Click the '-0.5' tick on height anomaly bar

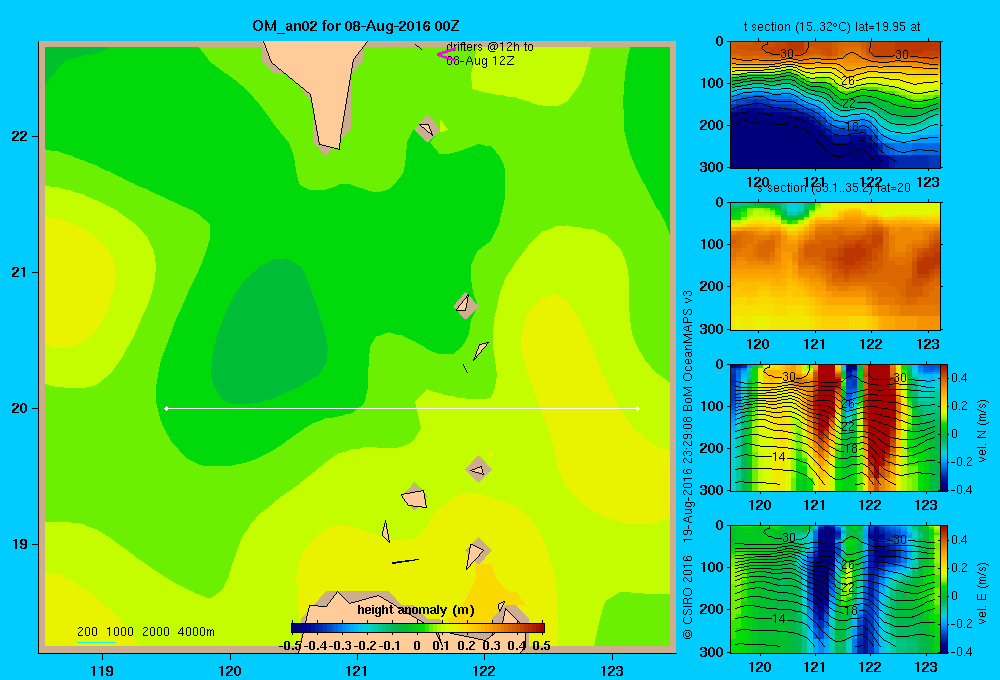290,646
